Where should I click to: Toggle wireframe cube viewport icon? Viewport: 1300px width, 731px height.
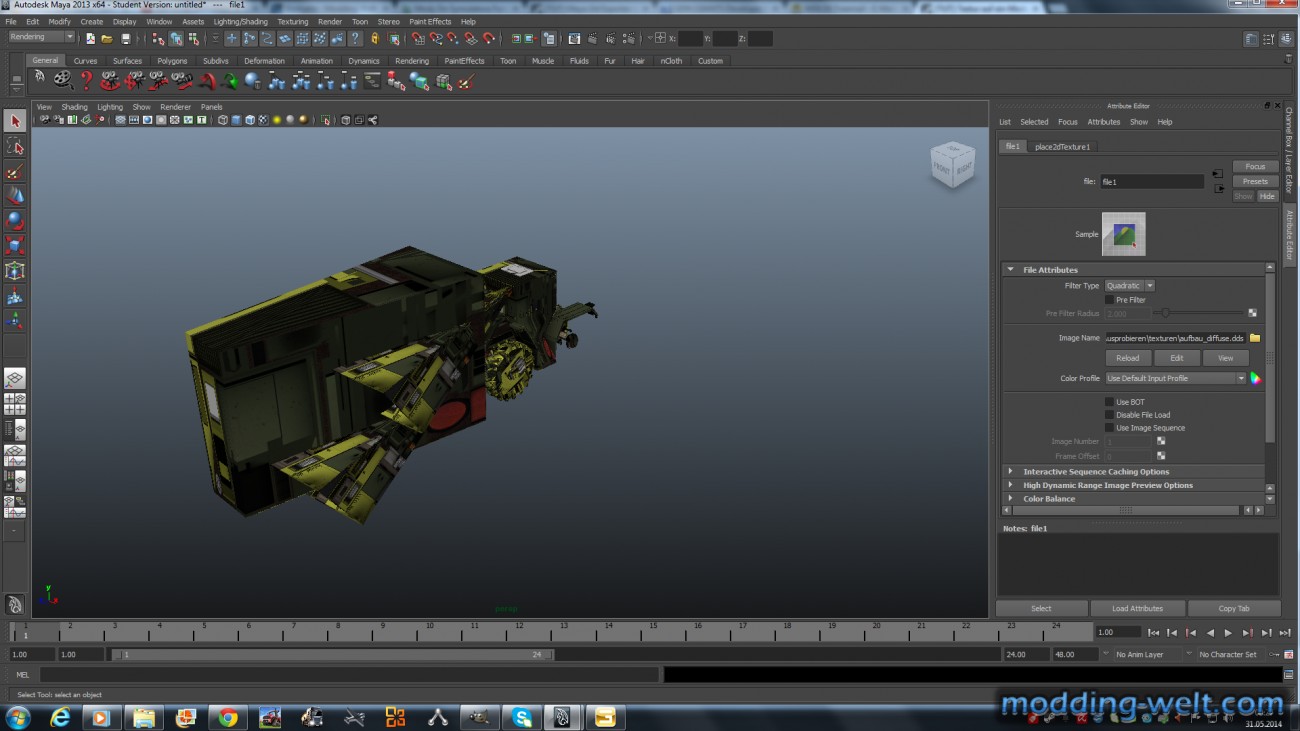point(222,120)
